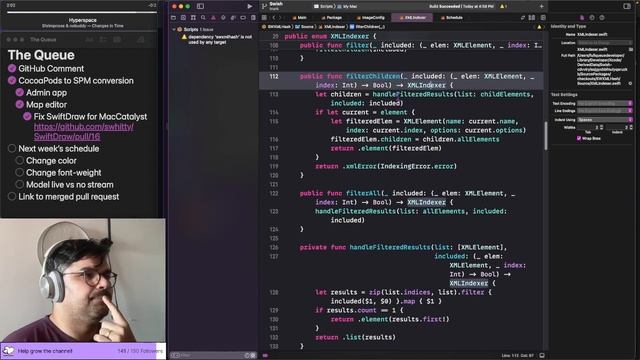Open the test navigator
640x360 pixels.
(x=223, y=18)
